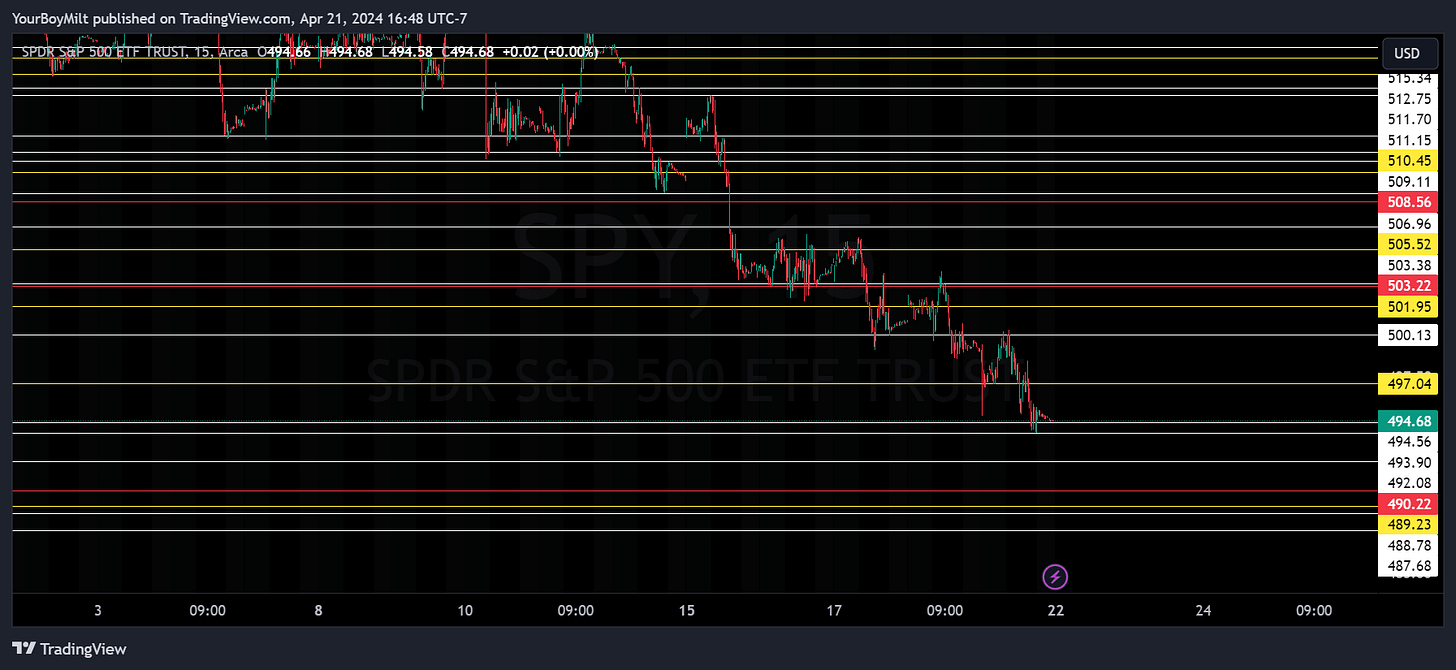This screenshot has width=1456, height=670.
Task: Select the yellow 505.52 price label
Action: 1407,244
